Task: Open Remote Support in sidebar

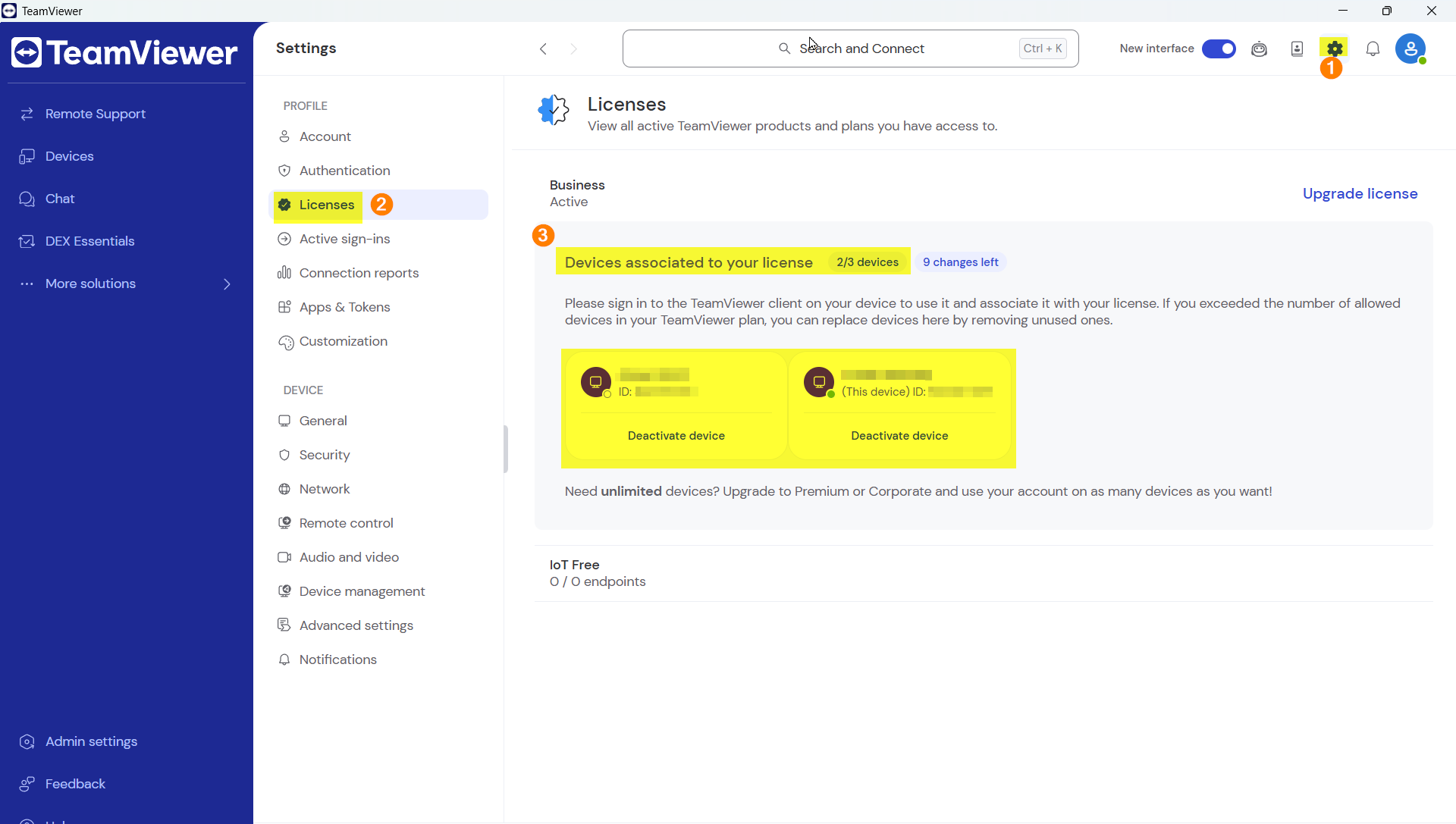Action: [x=127, y=114]
